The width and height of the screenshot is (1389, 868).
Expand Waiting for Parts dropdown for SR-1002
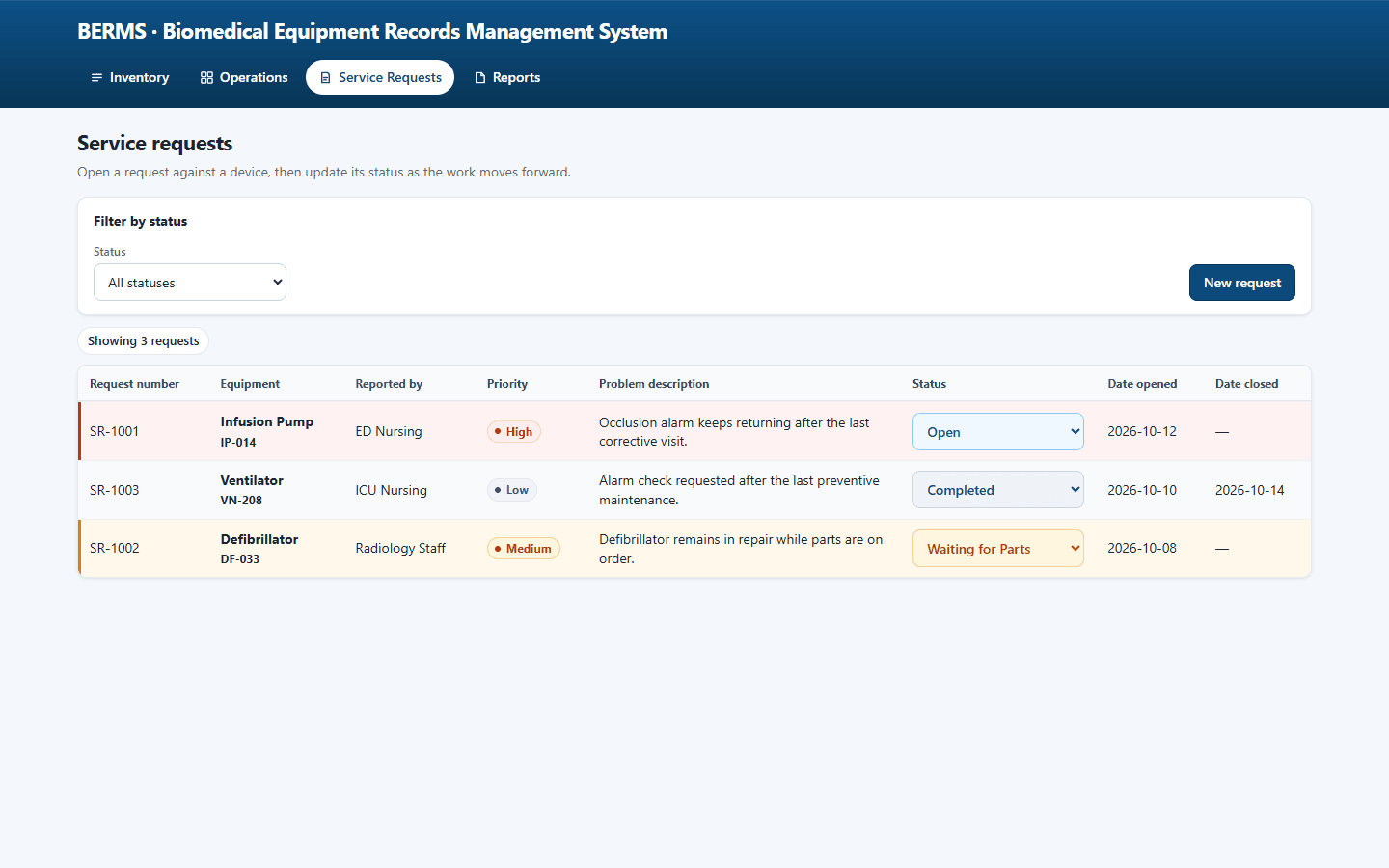pyautogui.click(x=998, y=549)
